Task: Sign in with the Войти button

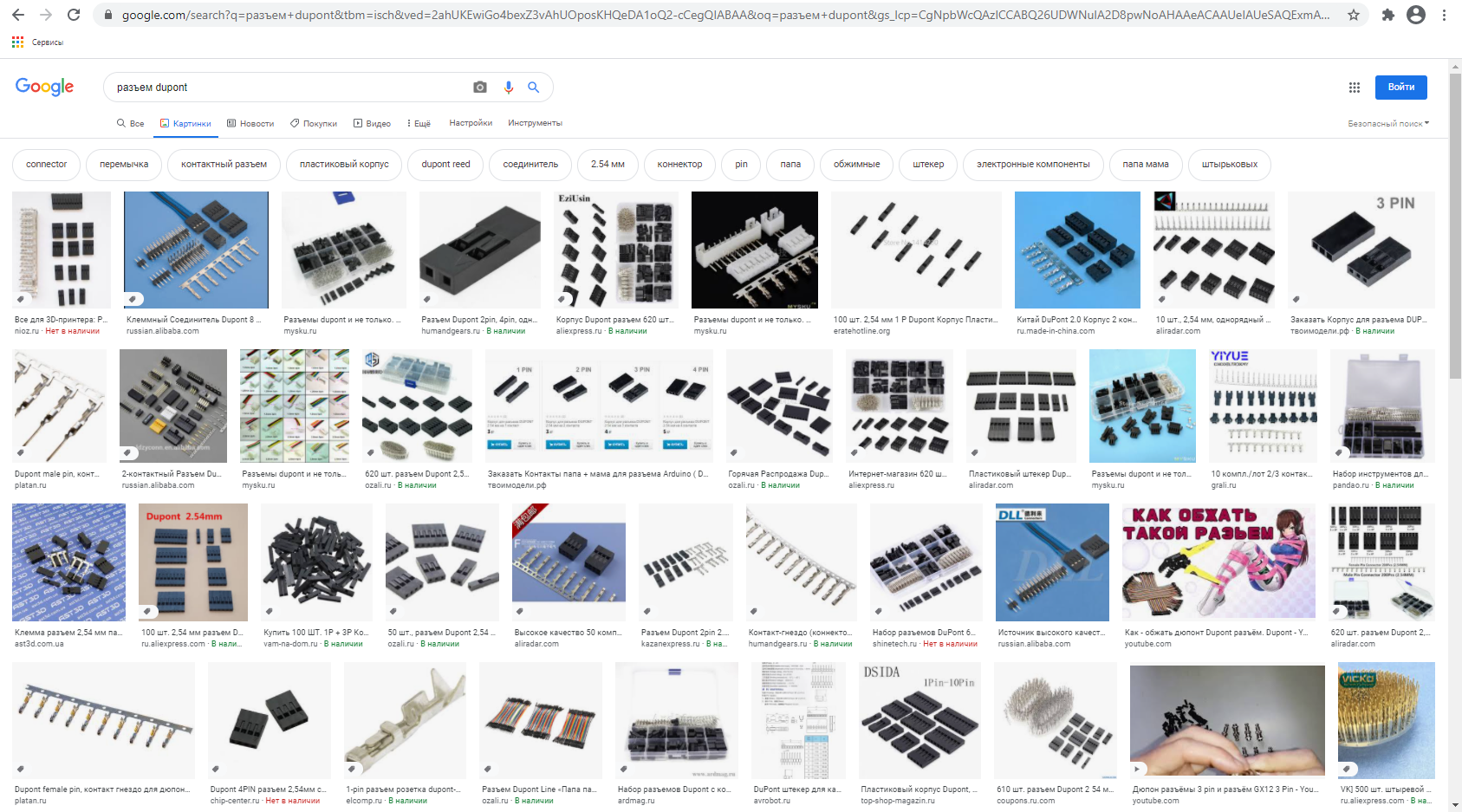Action: pyautogui.click(x=1401, y=87)
